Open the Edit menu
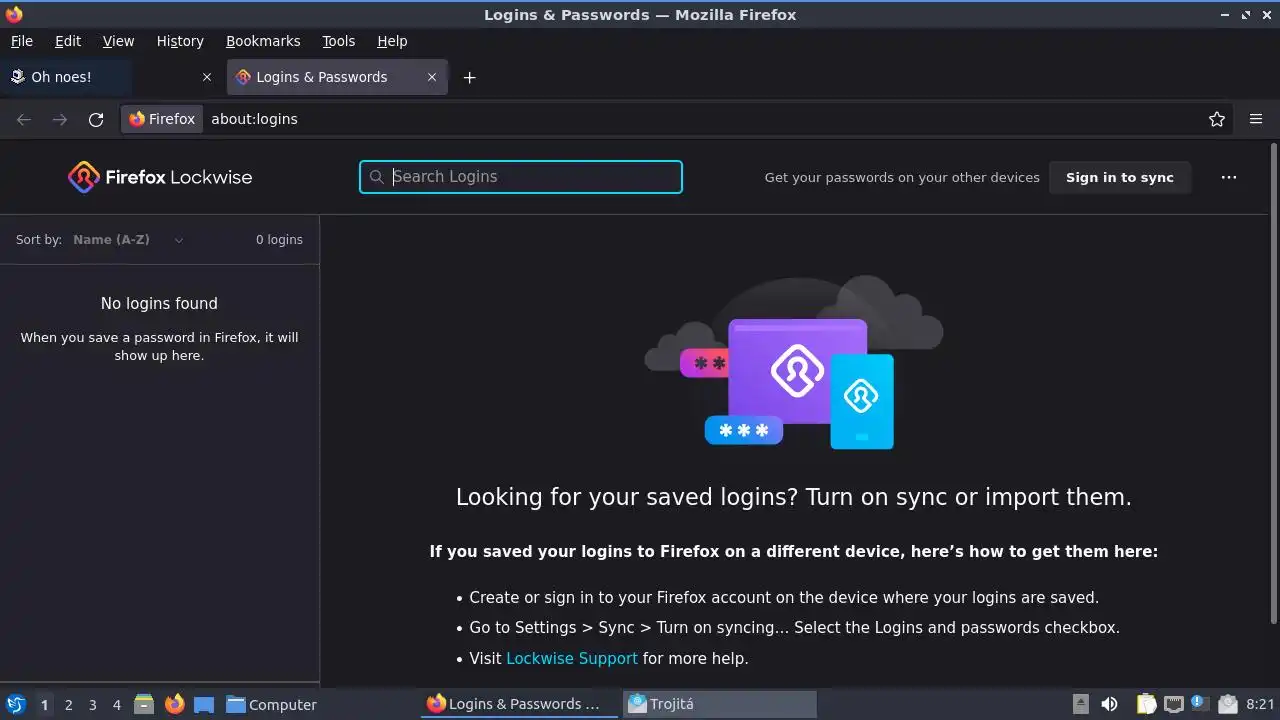 (x=68, y=41)
